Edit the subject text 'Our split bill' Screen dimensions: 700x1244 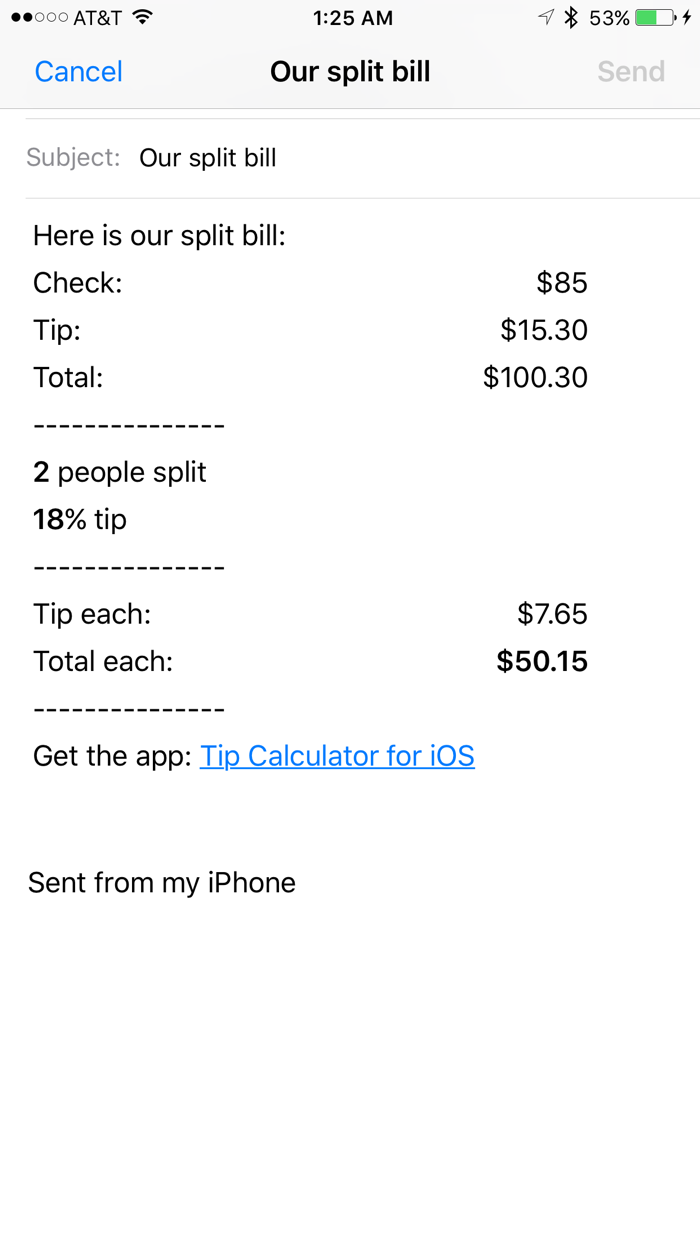[207, 157]
